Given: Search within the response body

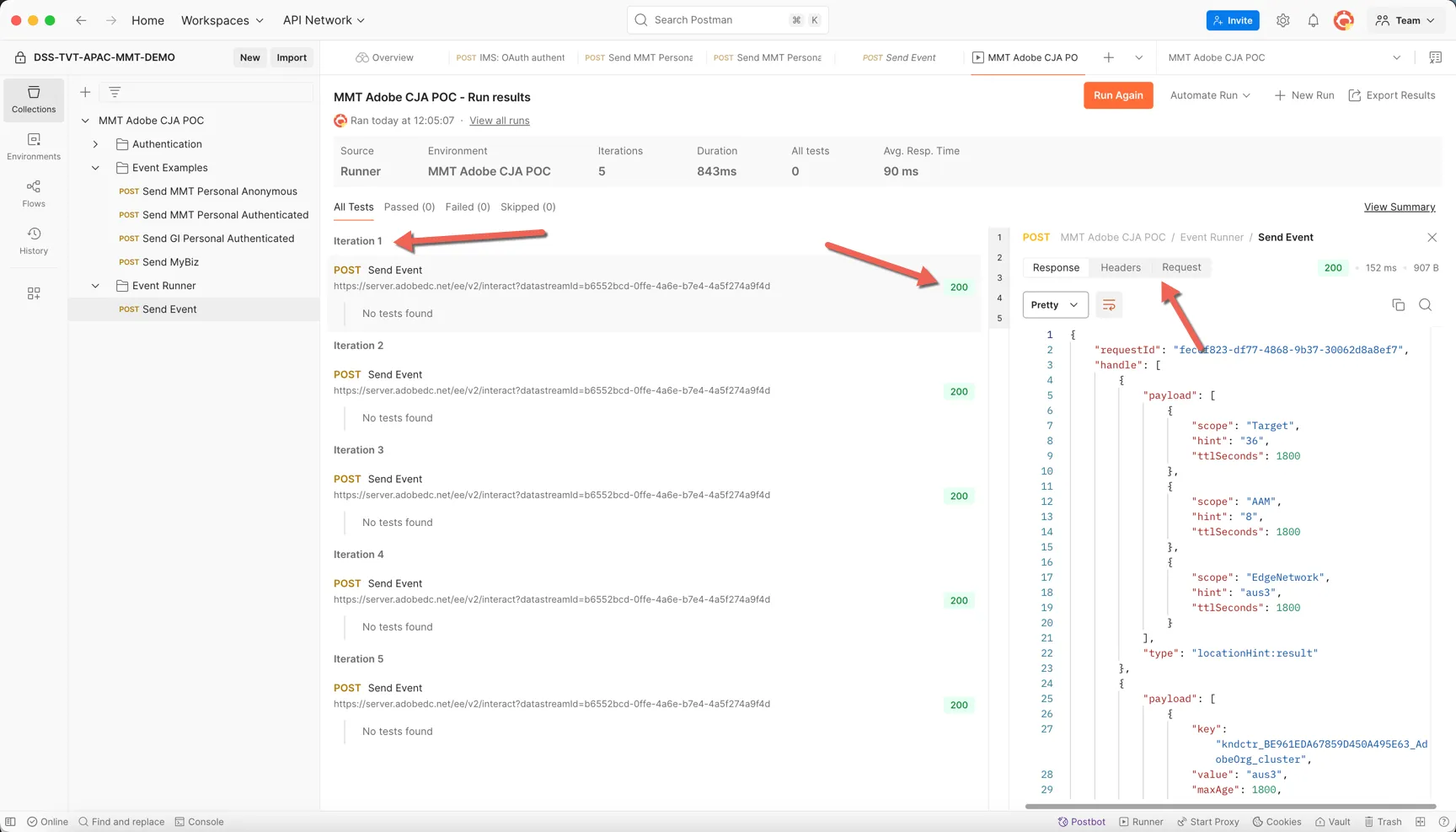Looking at the screenshot, I should click(x=1425, y=305).
